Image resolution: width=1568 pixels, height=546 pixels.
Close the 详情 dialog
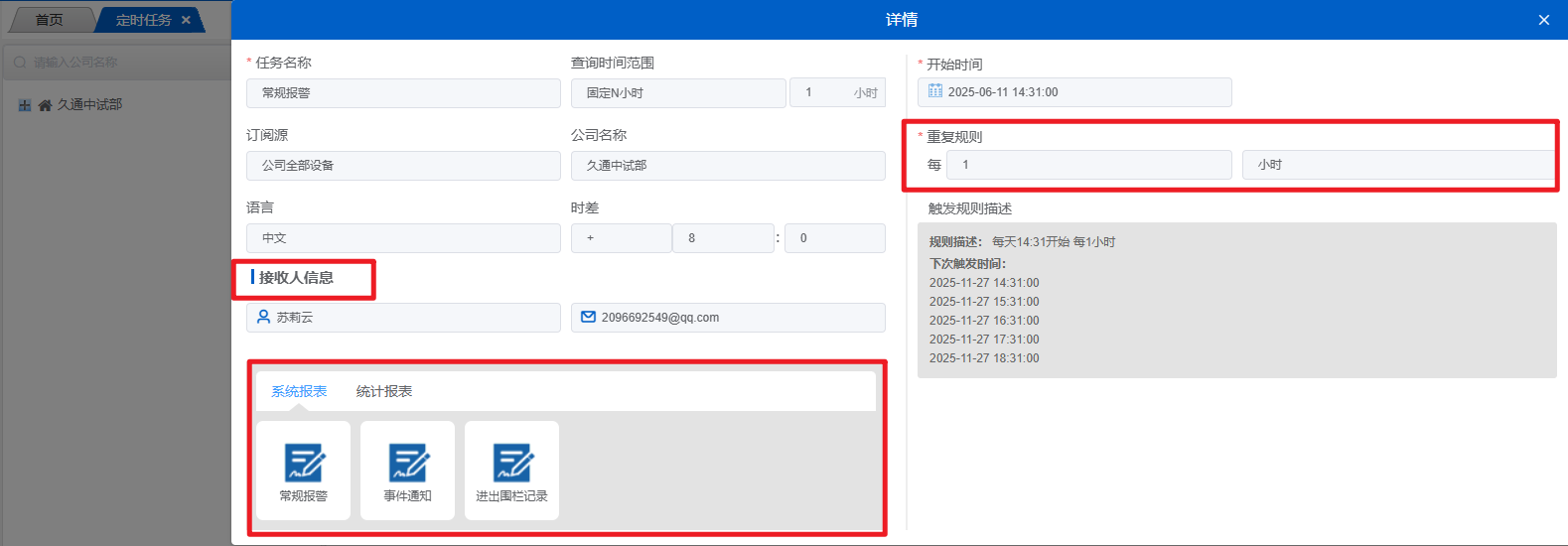point(1543,20)
